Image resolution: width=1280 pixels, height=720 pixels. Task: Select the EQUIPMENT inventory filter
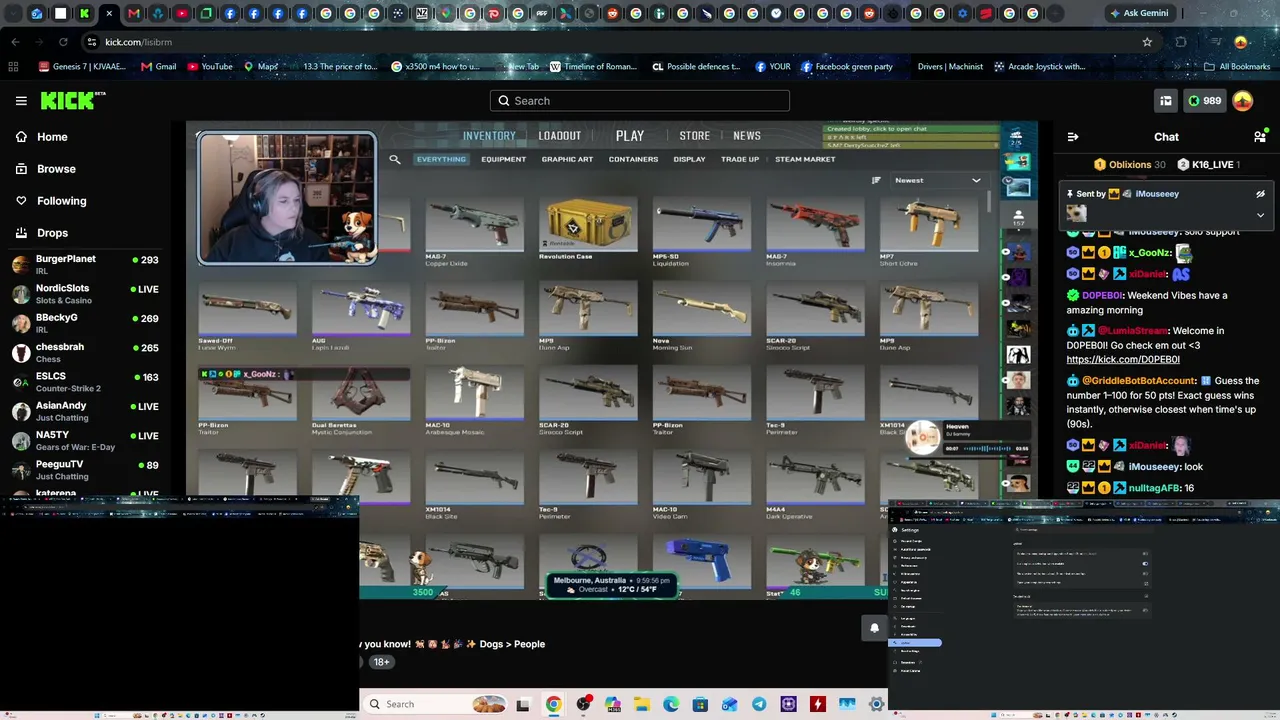(503, 159)
